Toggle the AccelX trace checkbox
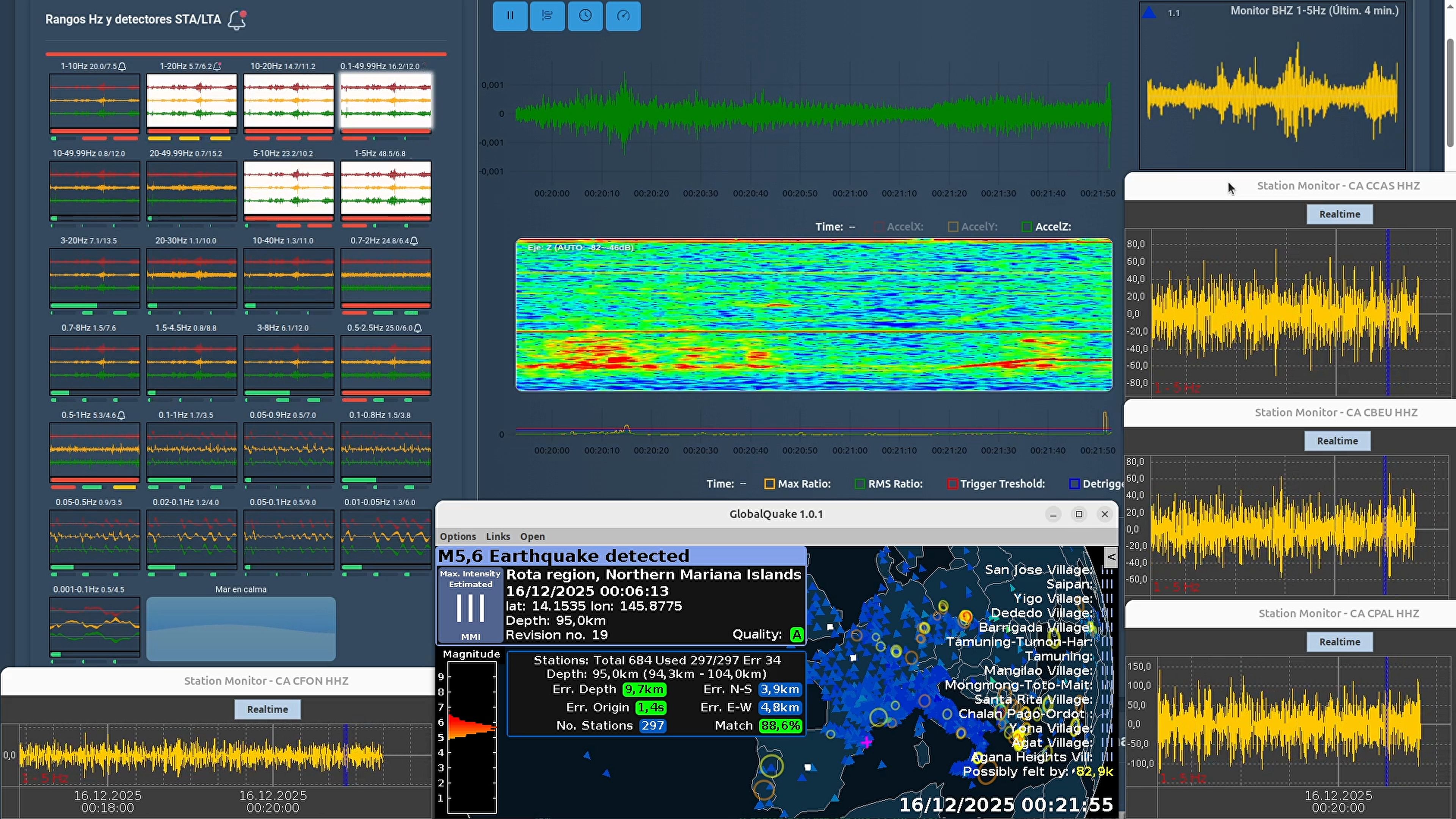 [879, 227]
